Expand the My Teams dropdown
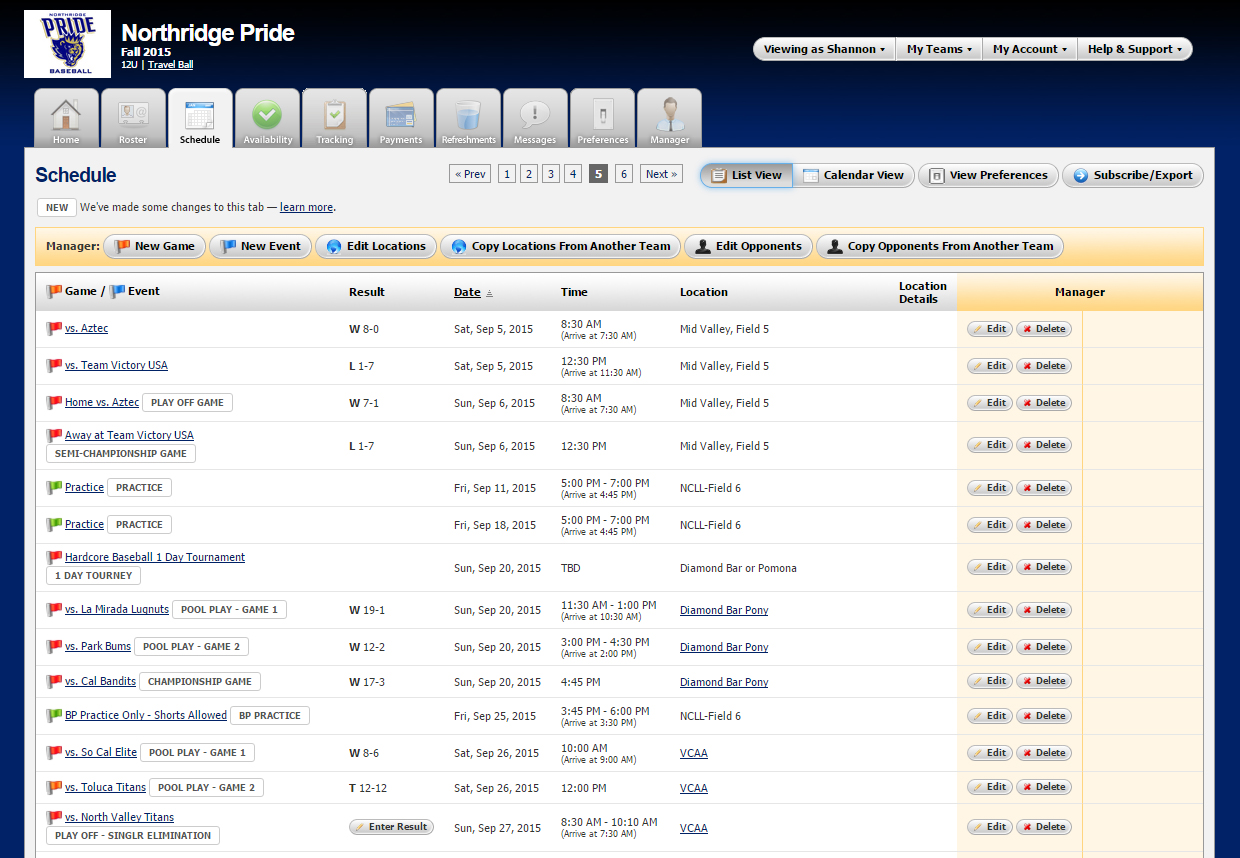1240x858 pixels. coord(939,49)
